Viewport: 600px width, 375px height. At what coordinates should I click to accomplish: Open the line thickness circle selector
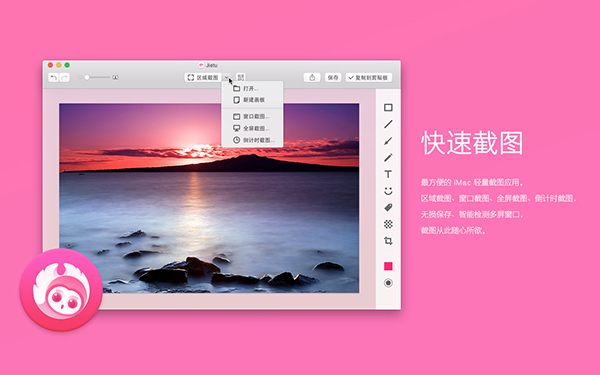tap(388, 283)
